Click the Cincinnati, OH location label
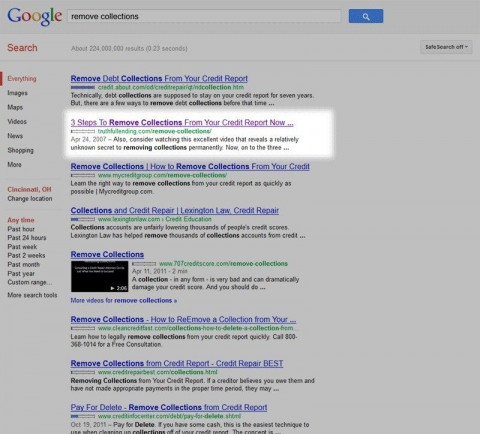 (29, 189)
